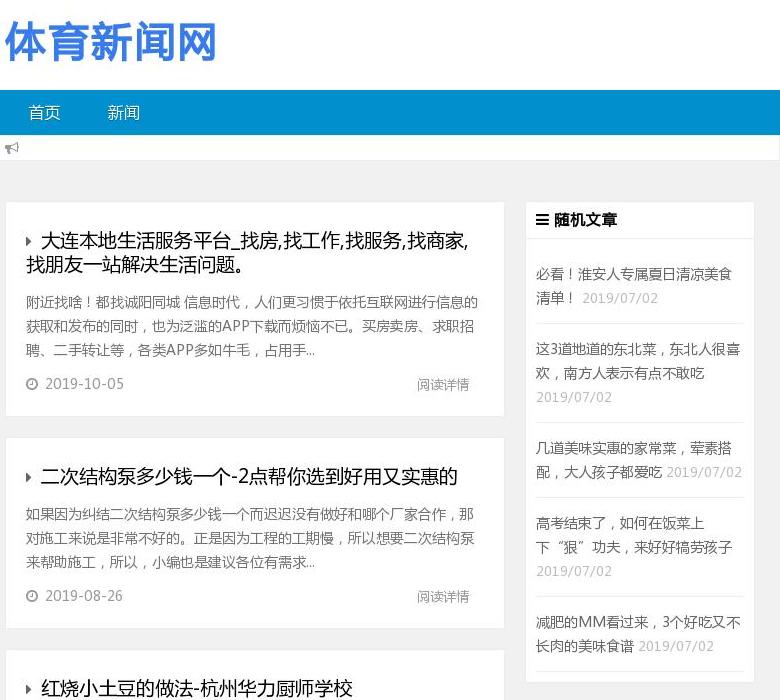
Task: Click date 2019/07/02 beside 大人孩子都爱吃
Action: 704,472
